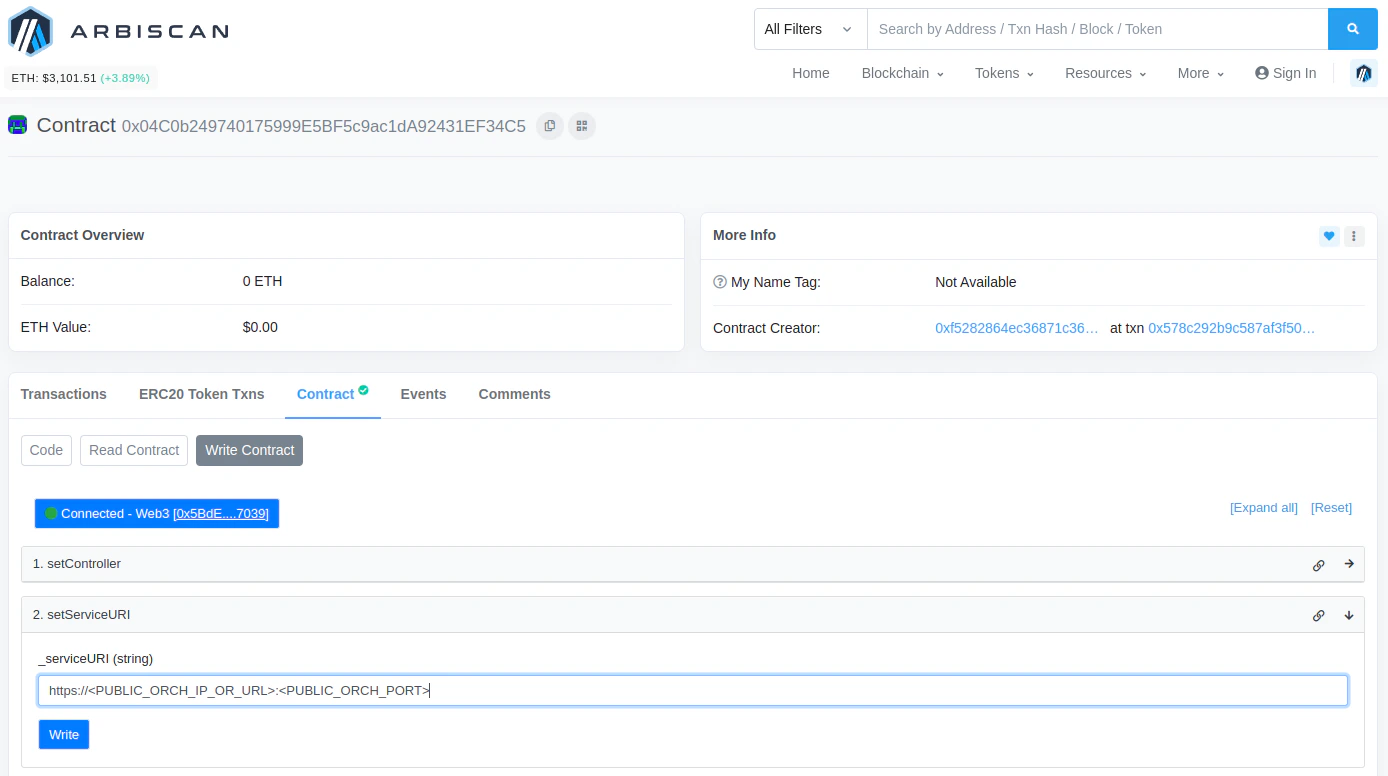
Task: Click the Balance value 0 ETH
Action: [x=263, y=281]
